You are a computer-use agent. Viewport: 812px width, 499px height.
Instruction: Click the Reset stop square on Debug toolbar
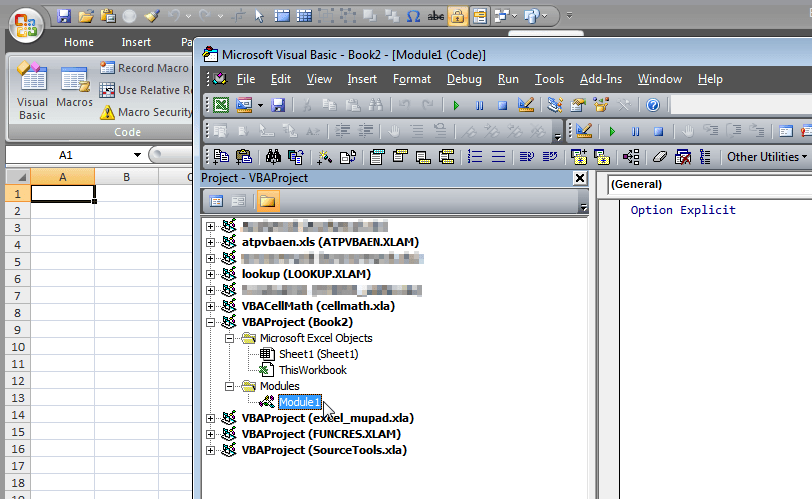(x=658, y=131)
